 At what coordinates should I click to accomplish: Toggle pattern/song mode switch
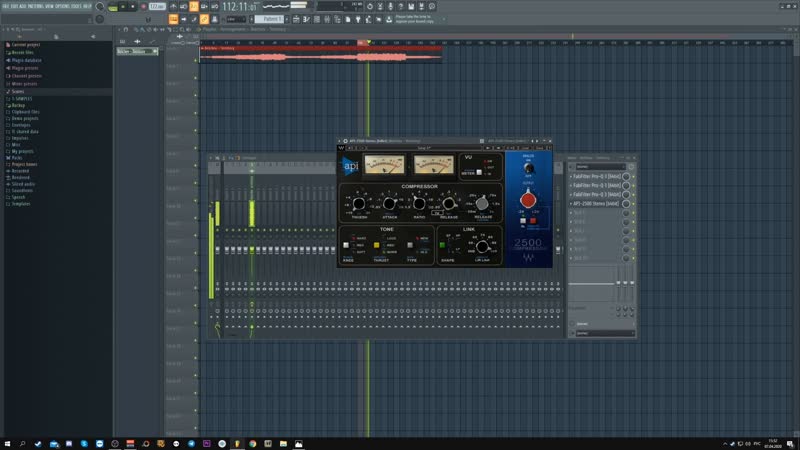[113, 7]
